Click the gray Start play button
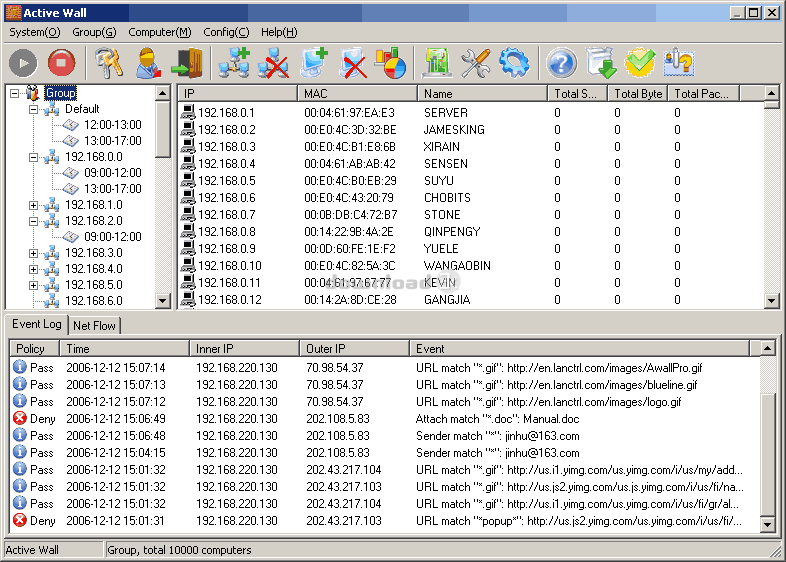The image size is (786, 562). coord(23,63)
